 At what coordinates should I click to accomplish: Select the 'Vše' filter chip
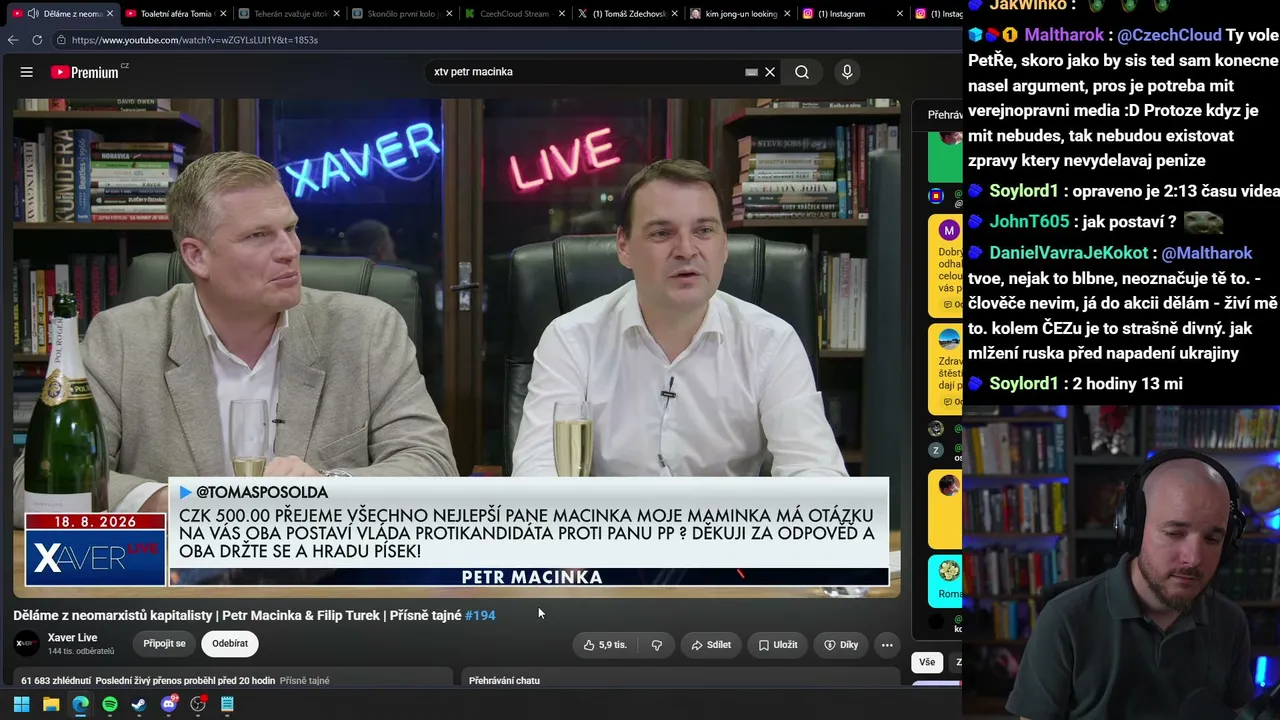tap(927, 662)
